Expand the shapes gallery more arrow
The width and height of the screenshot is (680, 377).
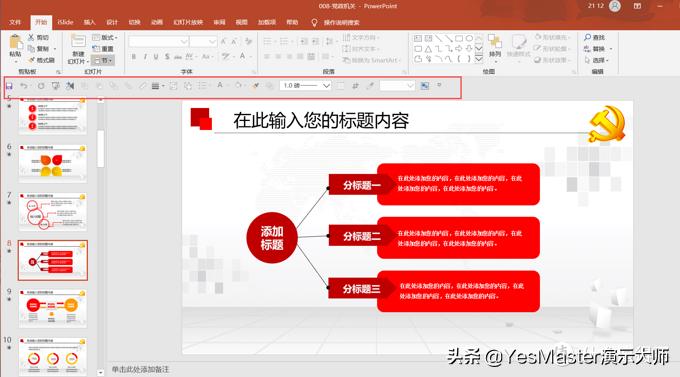(x=479, y=59)
